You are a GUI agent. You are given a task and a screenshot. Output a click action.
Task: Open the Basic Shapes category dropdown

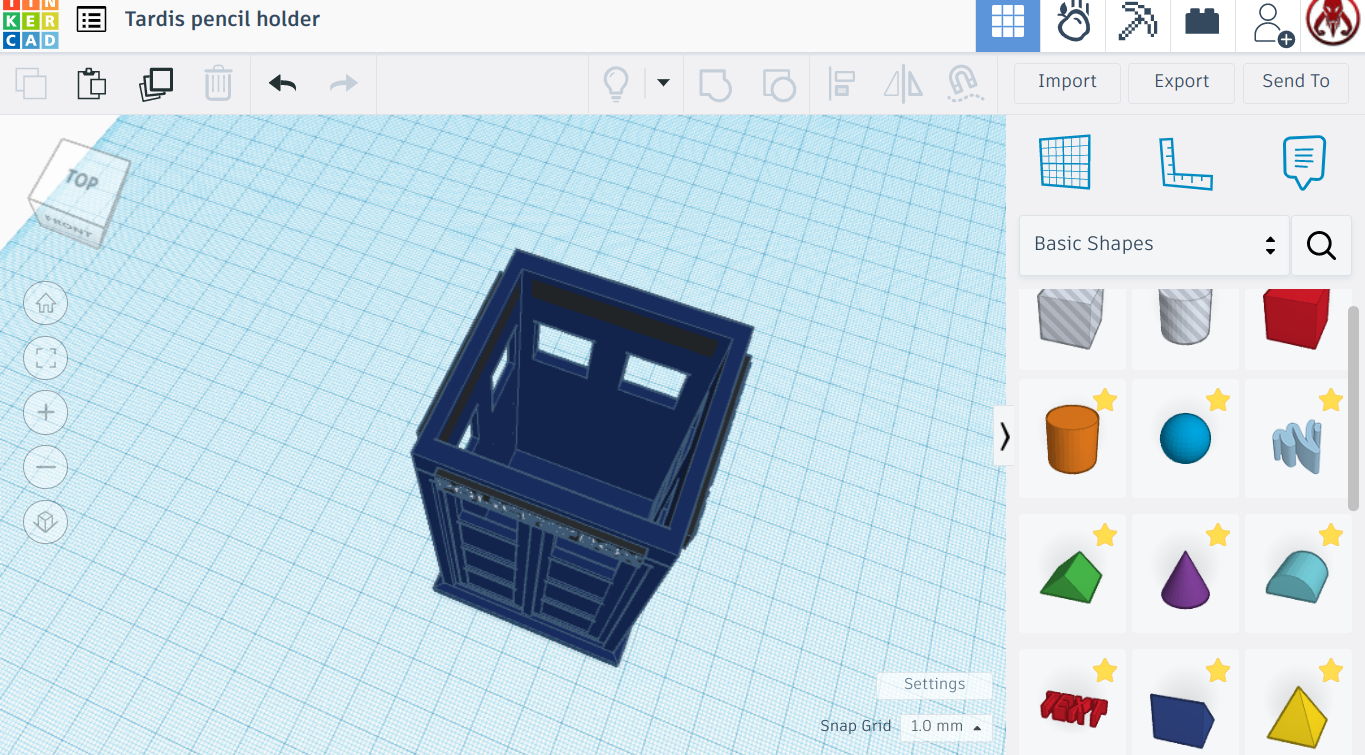tap(1154, 244)
